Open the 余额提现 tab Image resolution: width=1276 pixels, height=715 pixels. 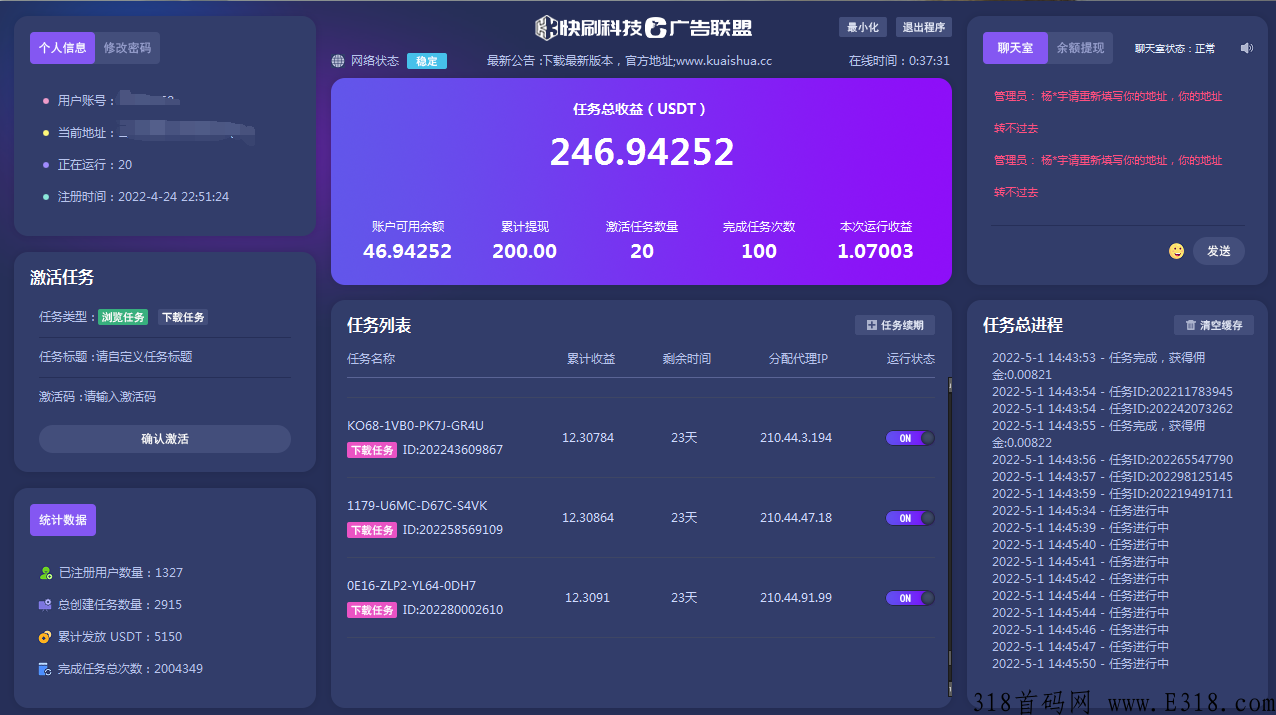[1080, 48]
